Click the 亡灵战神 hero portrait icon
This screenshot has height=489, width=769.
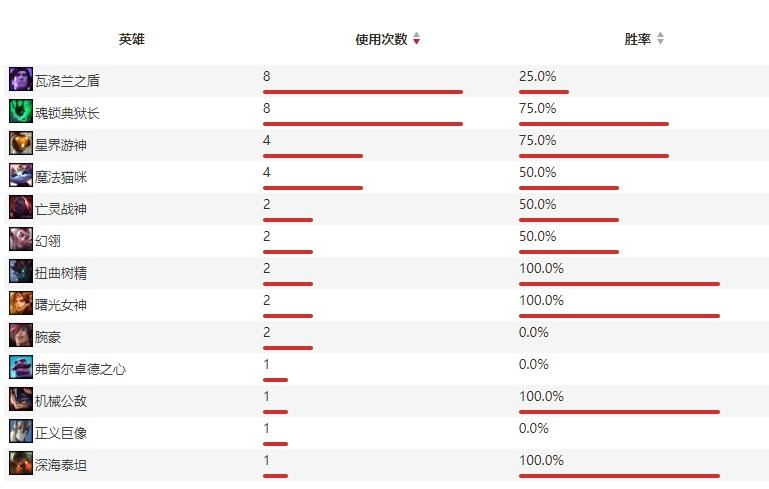(x=21, y=208)
